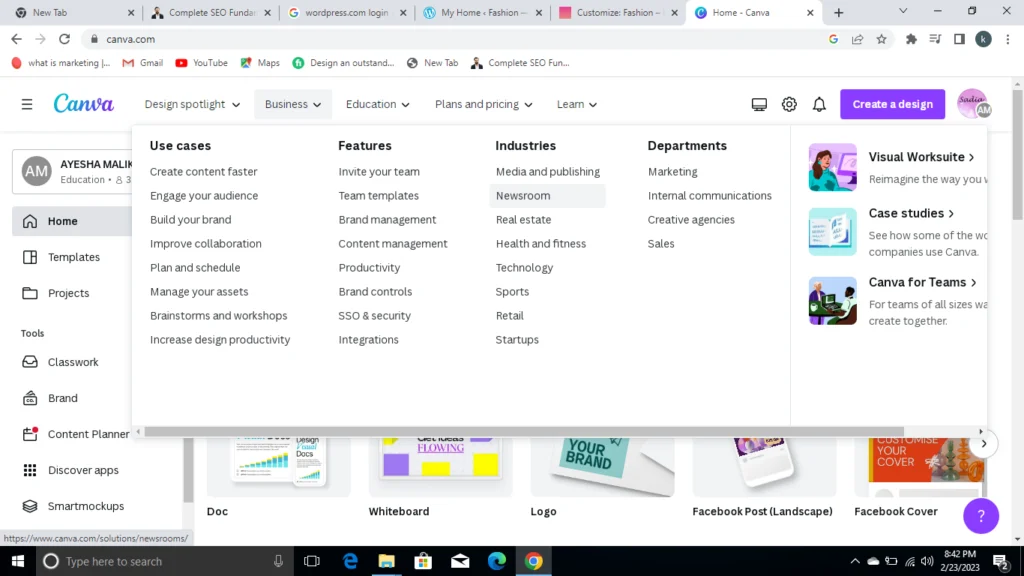Open Mail app in the taskbar
The image size is (1024, 576).
point(460,561)
